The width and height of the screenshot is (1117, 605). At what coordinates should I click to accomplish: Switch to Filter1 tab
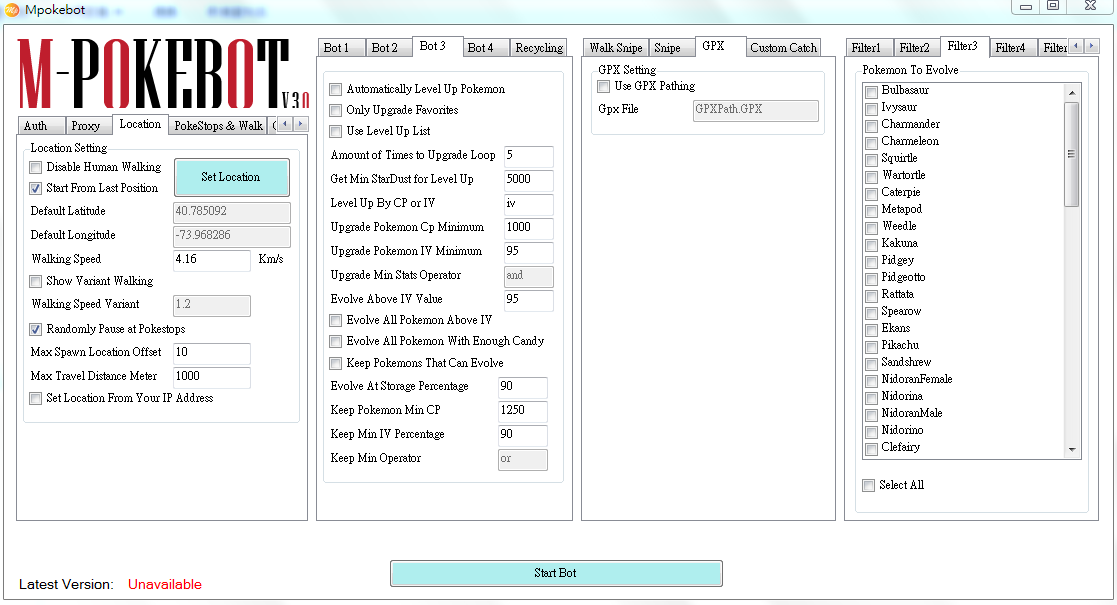coord(869,48)
